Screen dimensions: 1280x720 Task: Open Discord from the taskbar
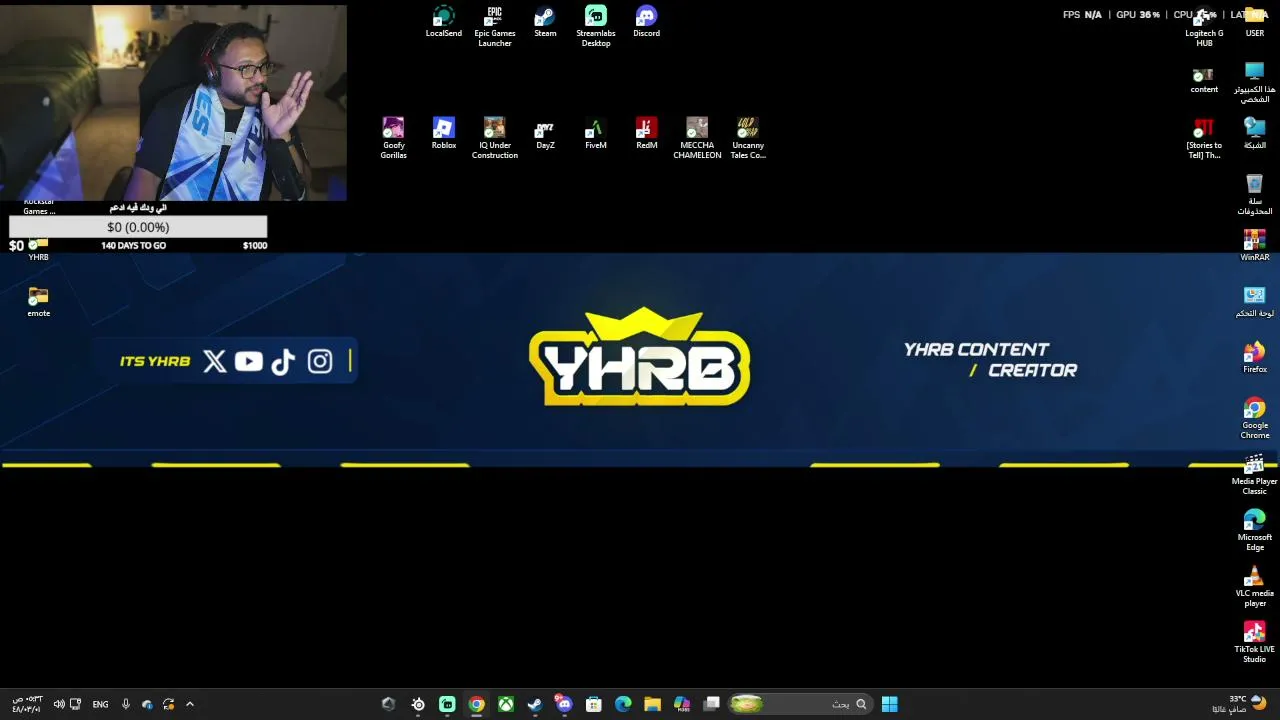point(564,704)
